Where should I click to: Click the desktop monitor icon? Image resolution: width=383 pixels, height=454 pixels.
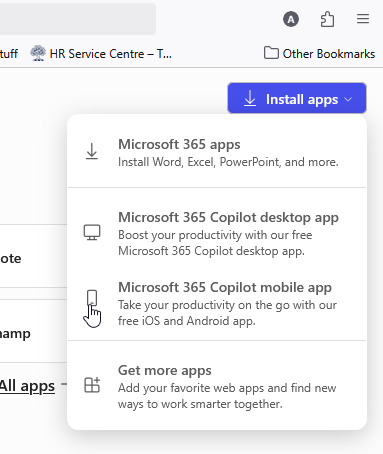pyautogui.click(x=92, y=232)
